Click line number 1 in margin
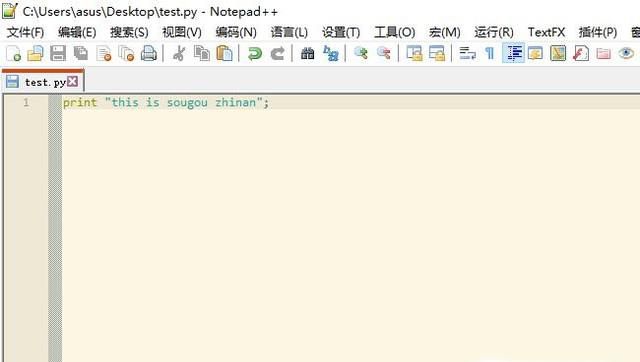 coord(26,102)
